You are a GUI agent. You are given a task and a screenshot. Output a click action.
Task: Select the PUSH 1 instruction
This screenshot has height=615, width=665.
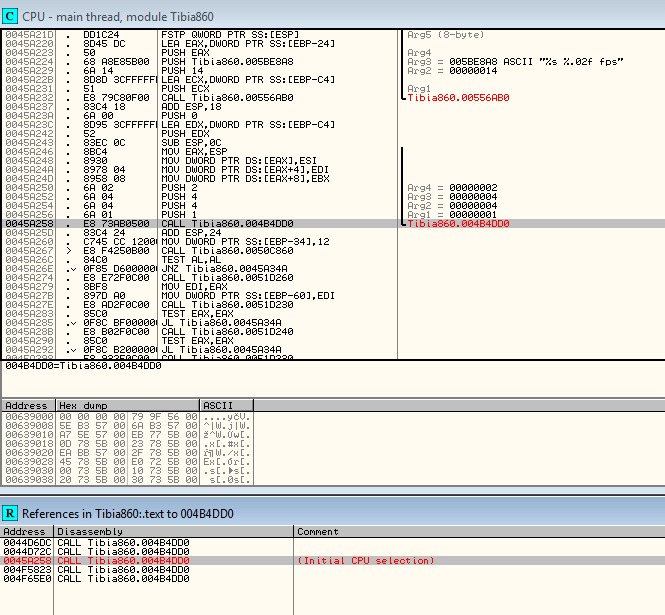179,215
